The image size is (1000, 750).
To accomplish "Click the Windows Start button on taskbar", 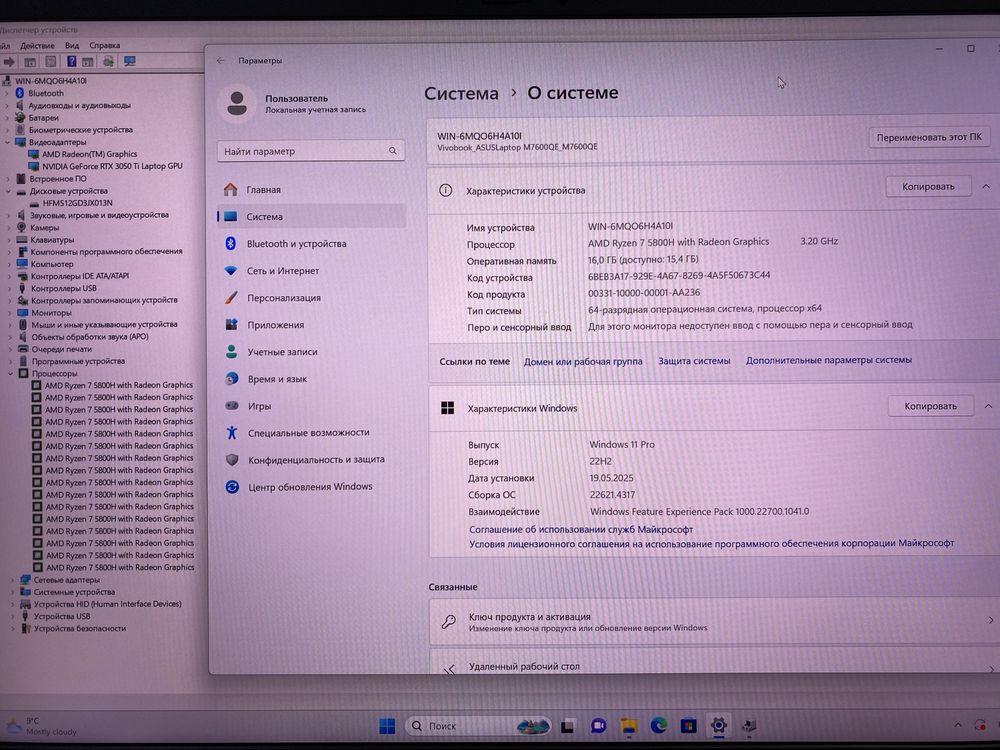I will (387, 726).
